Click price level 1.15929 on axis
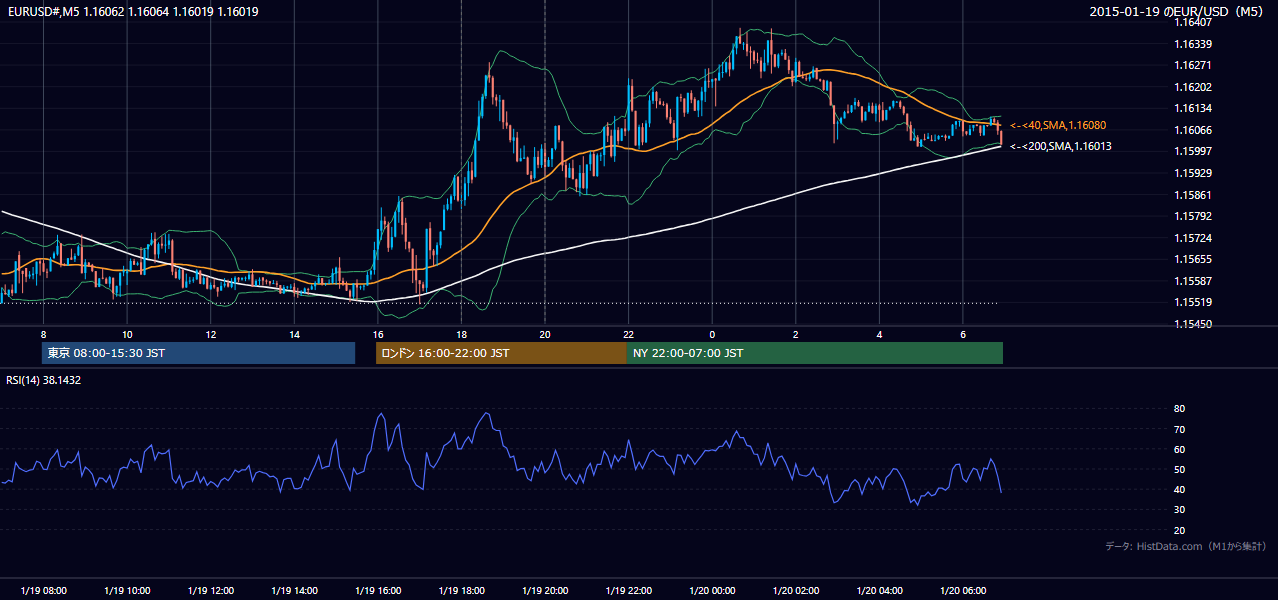Viewport: 1278px width, 600px height. click(x=1193, y=173)
